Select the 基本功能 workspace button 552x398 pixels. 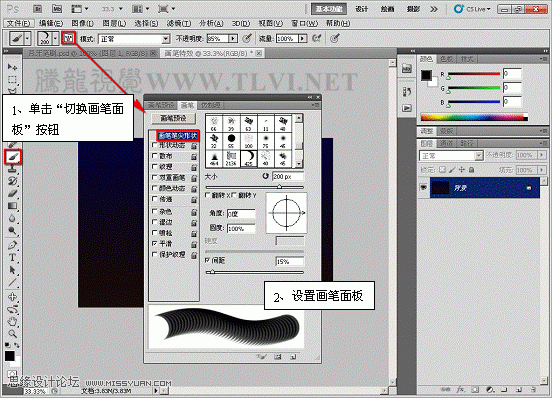click(x=329, y=9)
